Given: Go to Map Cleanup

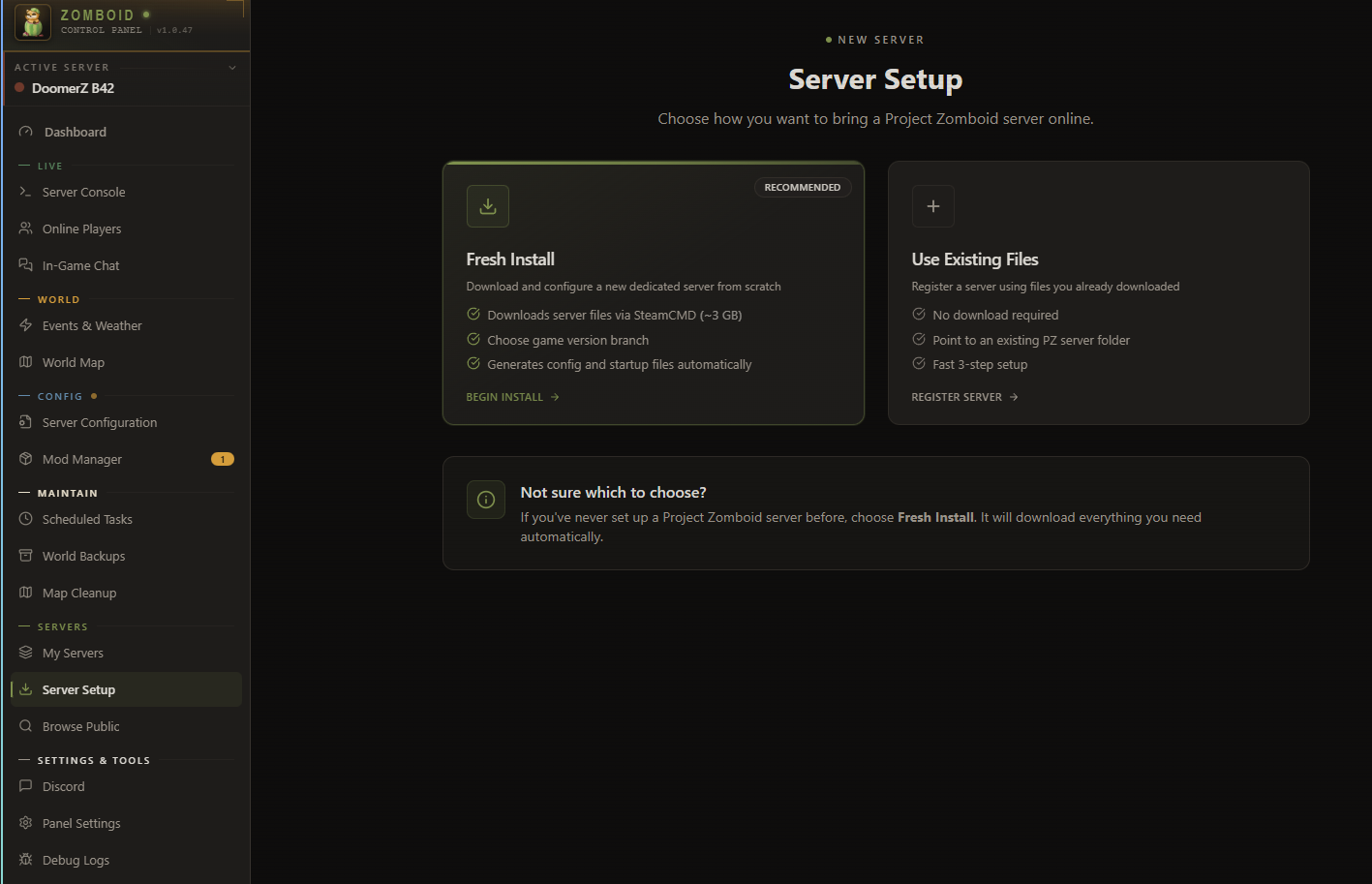Looking at the screenshot, I should click(126, 593).
